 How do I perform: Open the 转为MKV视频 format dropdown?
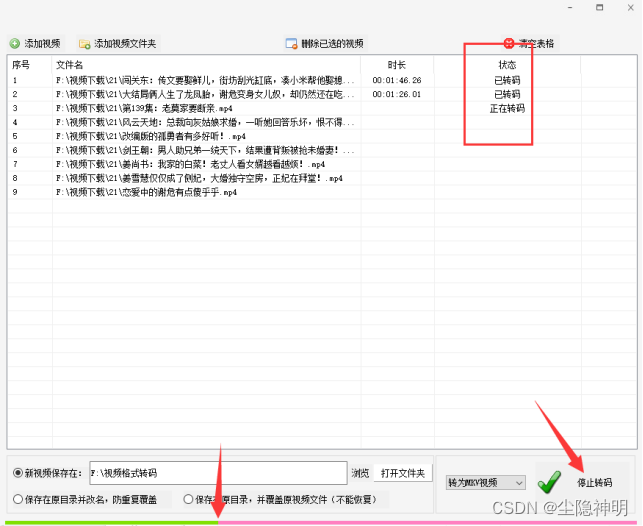(486, 483)
